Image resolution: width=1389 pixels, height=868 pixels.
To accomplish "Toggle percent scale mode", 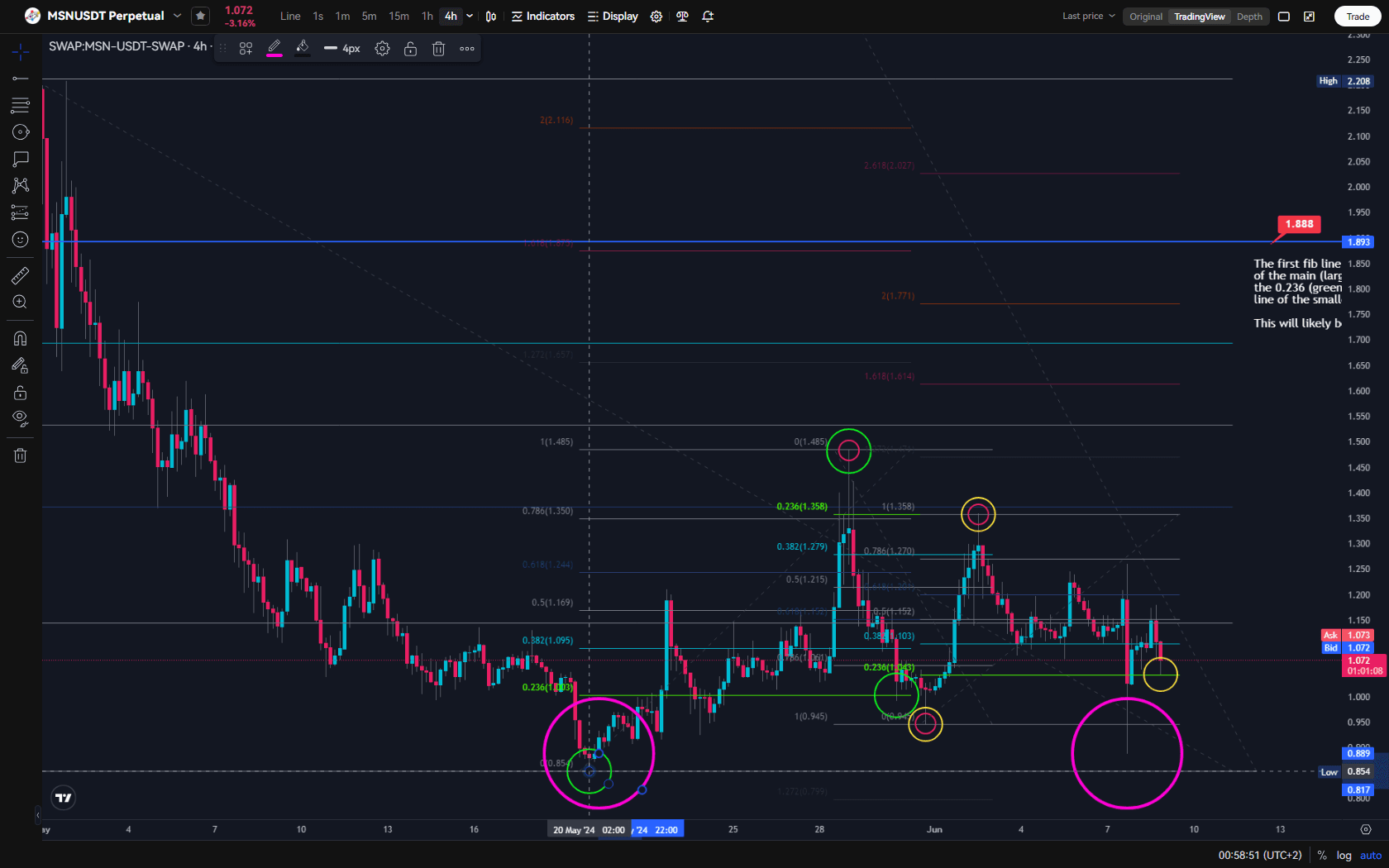I will (x=1322, y=856).
